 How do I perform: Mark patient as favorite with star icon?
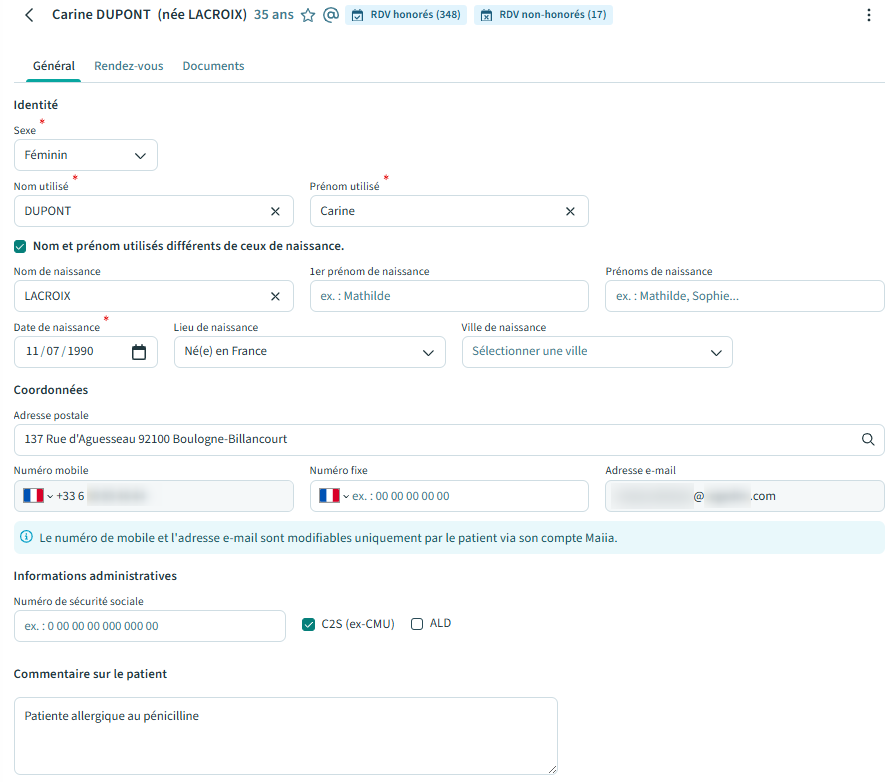(308, 16)
